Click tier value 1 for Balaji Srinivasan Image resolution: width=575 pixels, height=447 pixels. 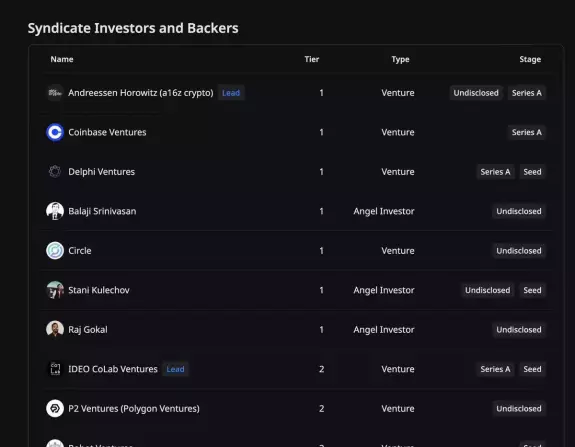322,211
